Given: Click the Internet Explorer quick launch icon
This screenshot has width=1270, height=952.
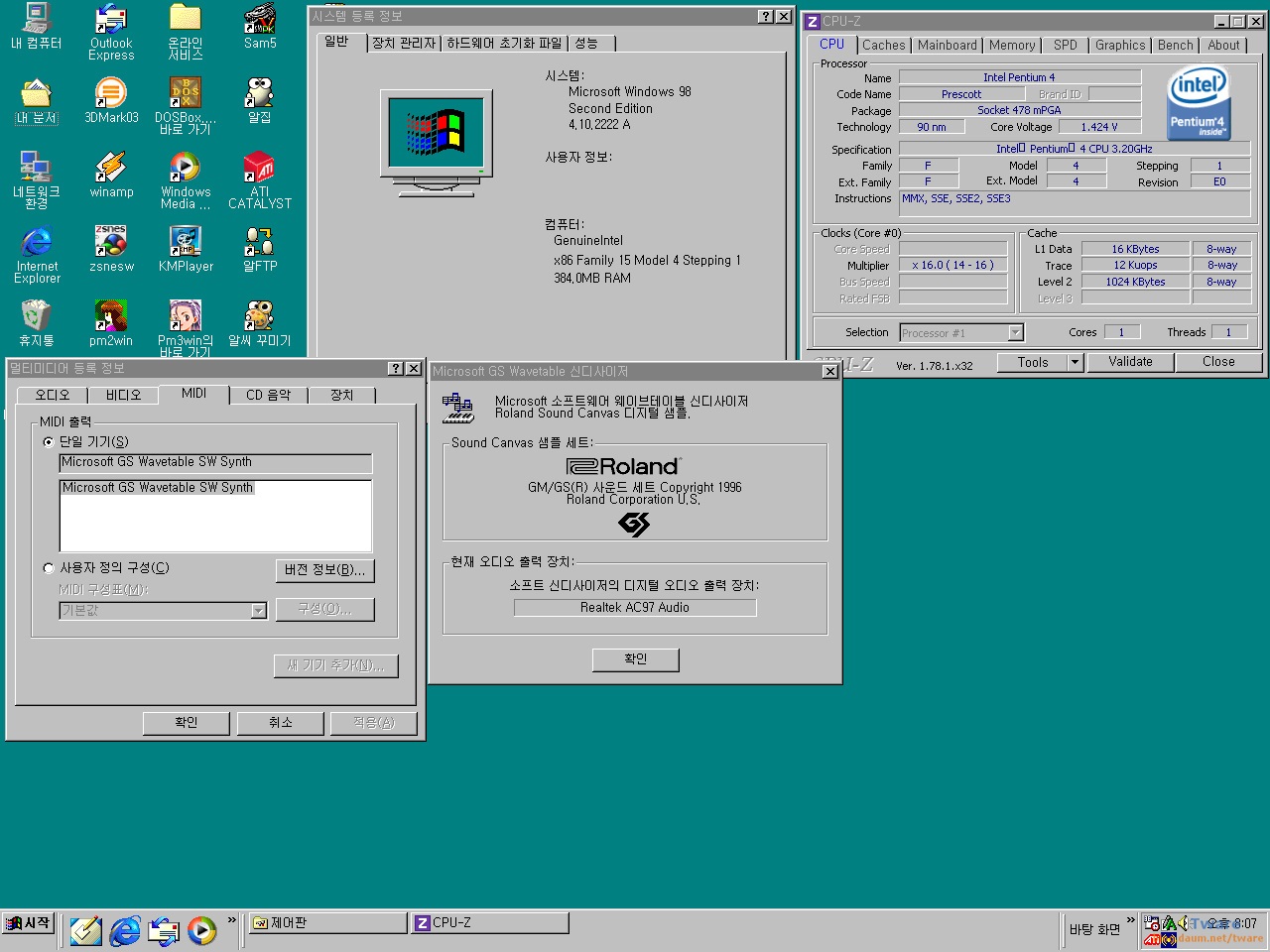Looking at the screenshot, I should (x=125, y=930).
